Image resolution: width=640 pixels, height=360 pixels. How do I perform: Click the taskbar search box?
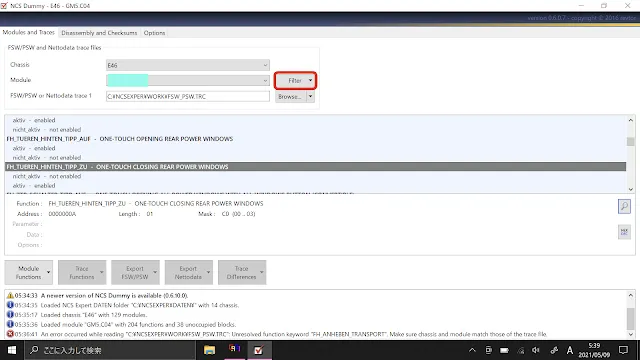pos(110,350)
